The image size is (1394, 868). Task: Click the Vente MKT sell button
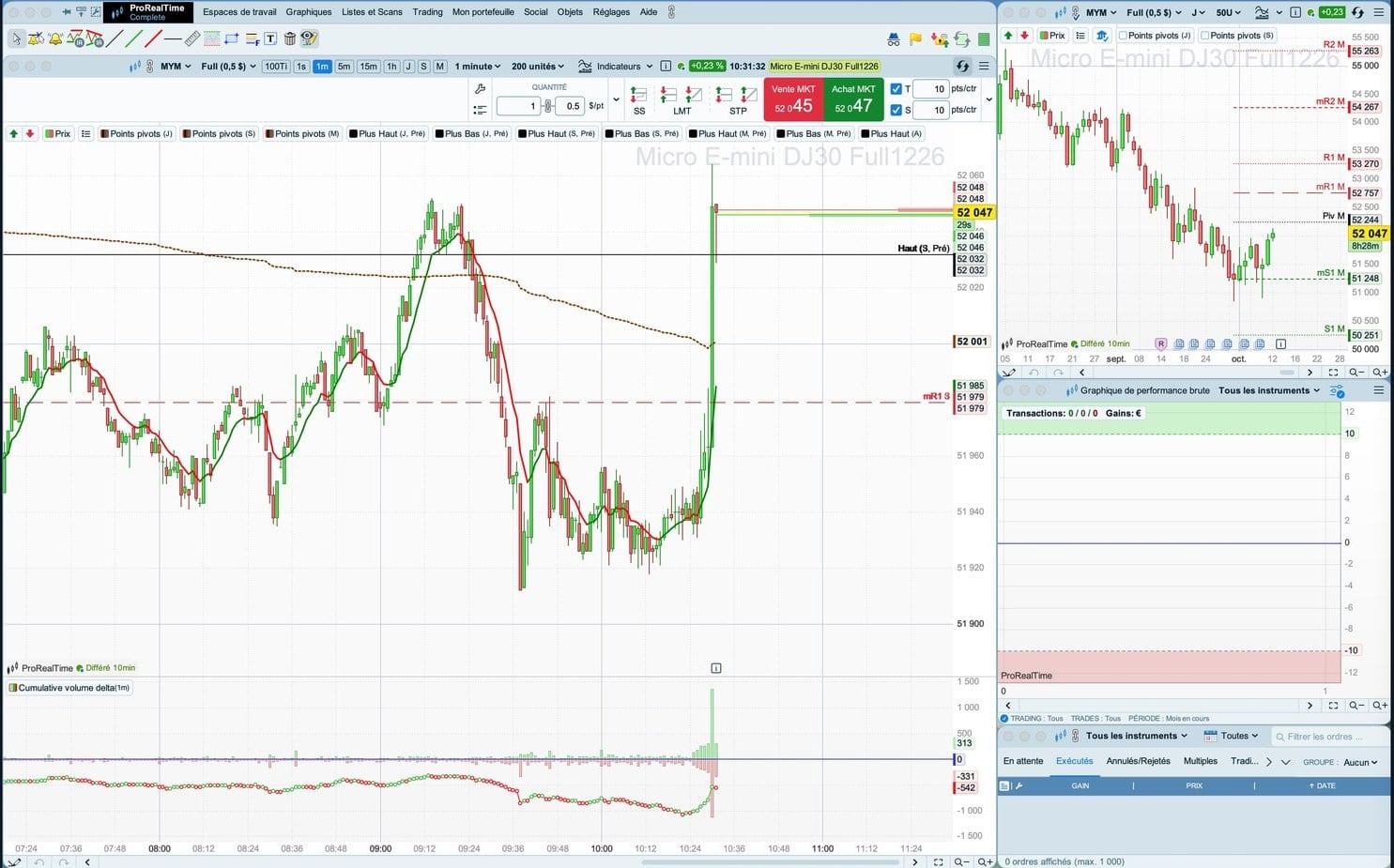(x=793, y=99)
